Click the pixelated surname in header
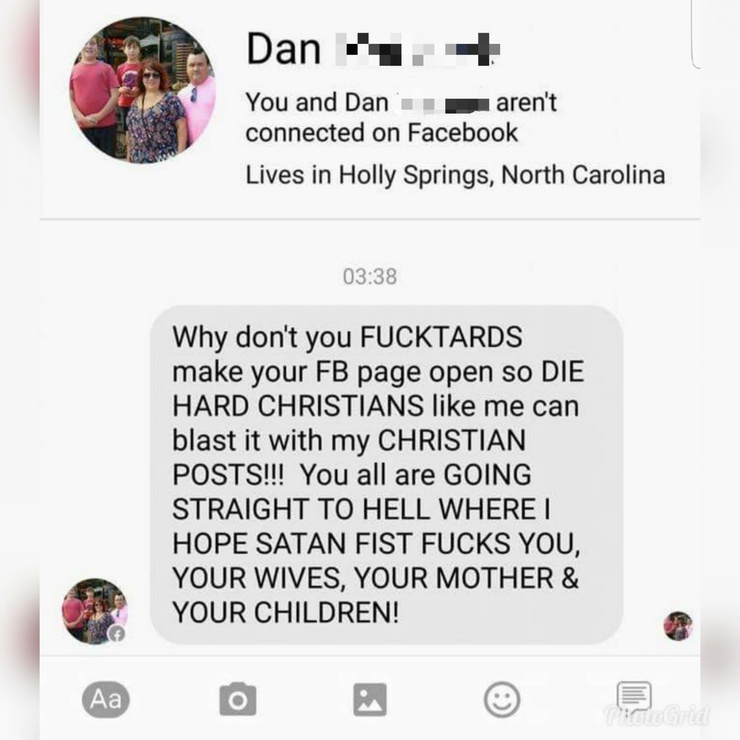This screenshot has height=740, width=740. pos(417,49)
